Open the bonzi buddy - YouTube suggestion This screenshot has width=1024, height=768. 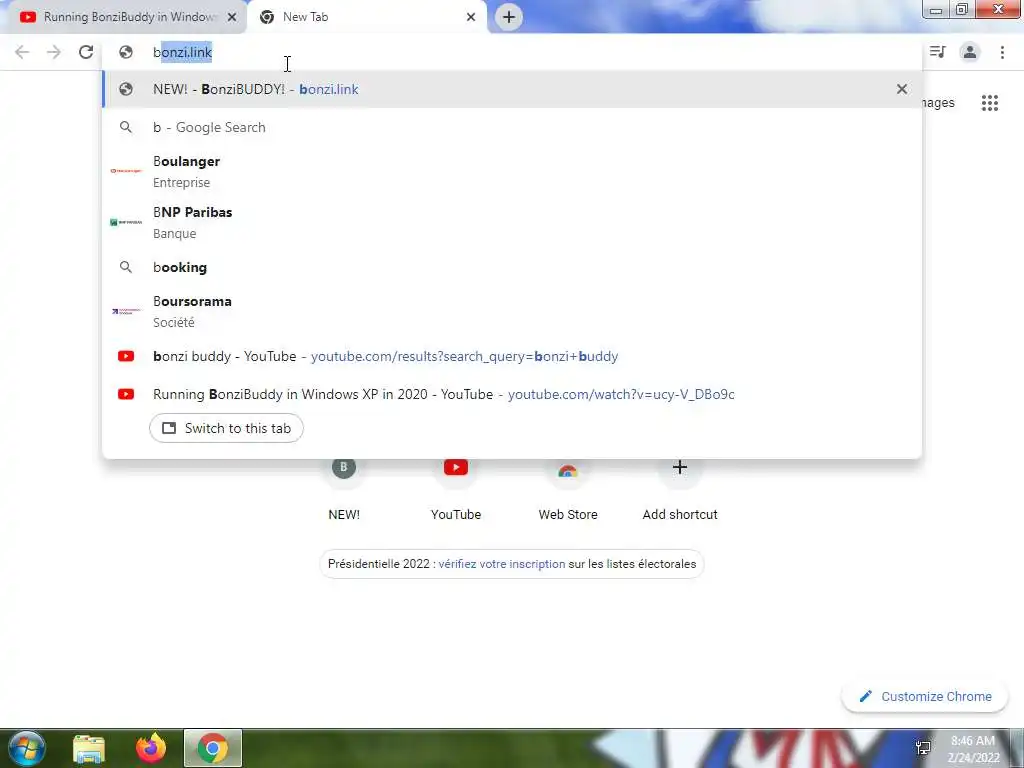(x=512, y=356)
